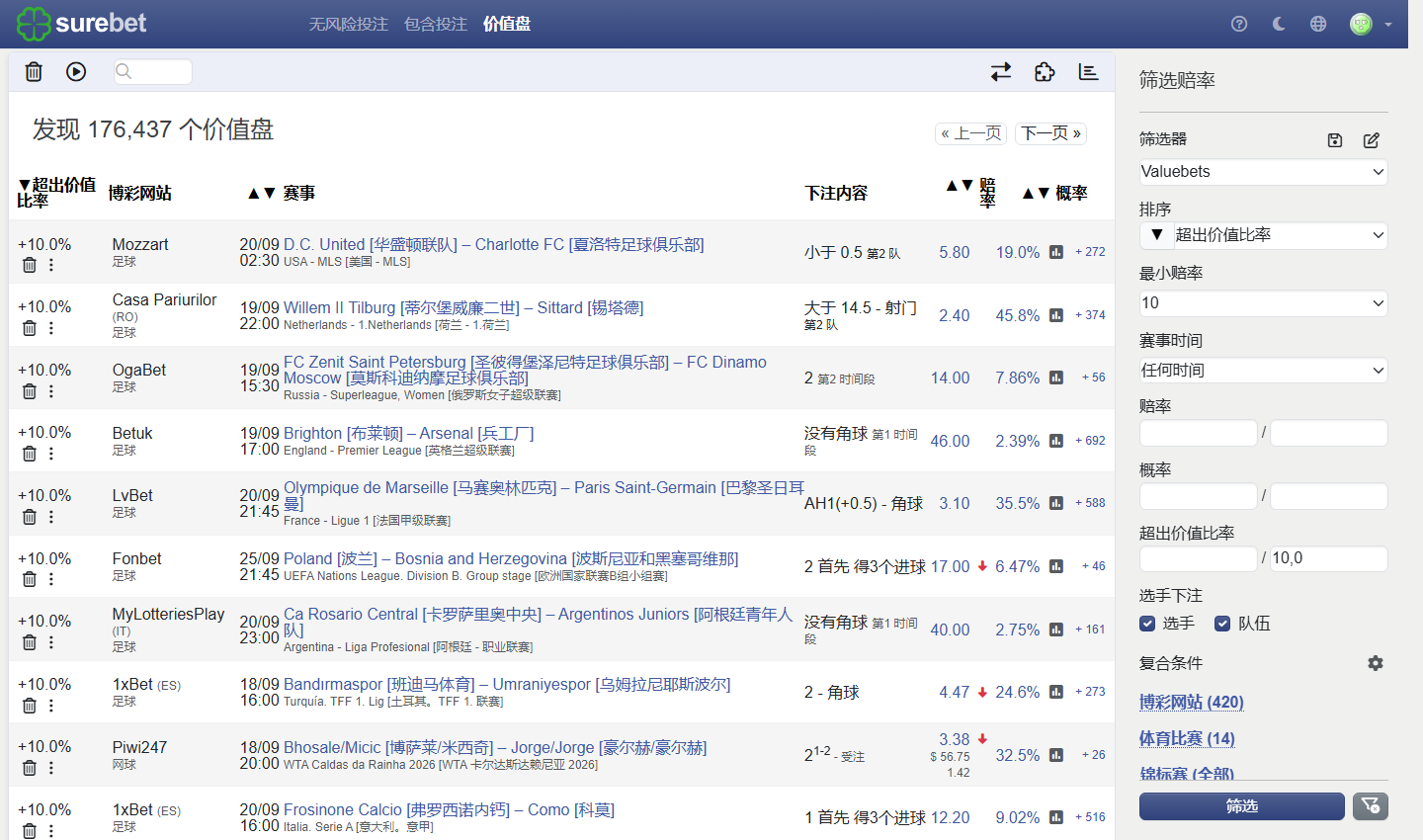1423x840 pixels.
Task: Open more options for Piwi247 row
Action: [51, 768]
